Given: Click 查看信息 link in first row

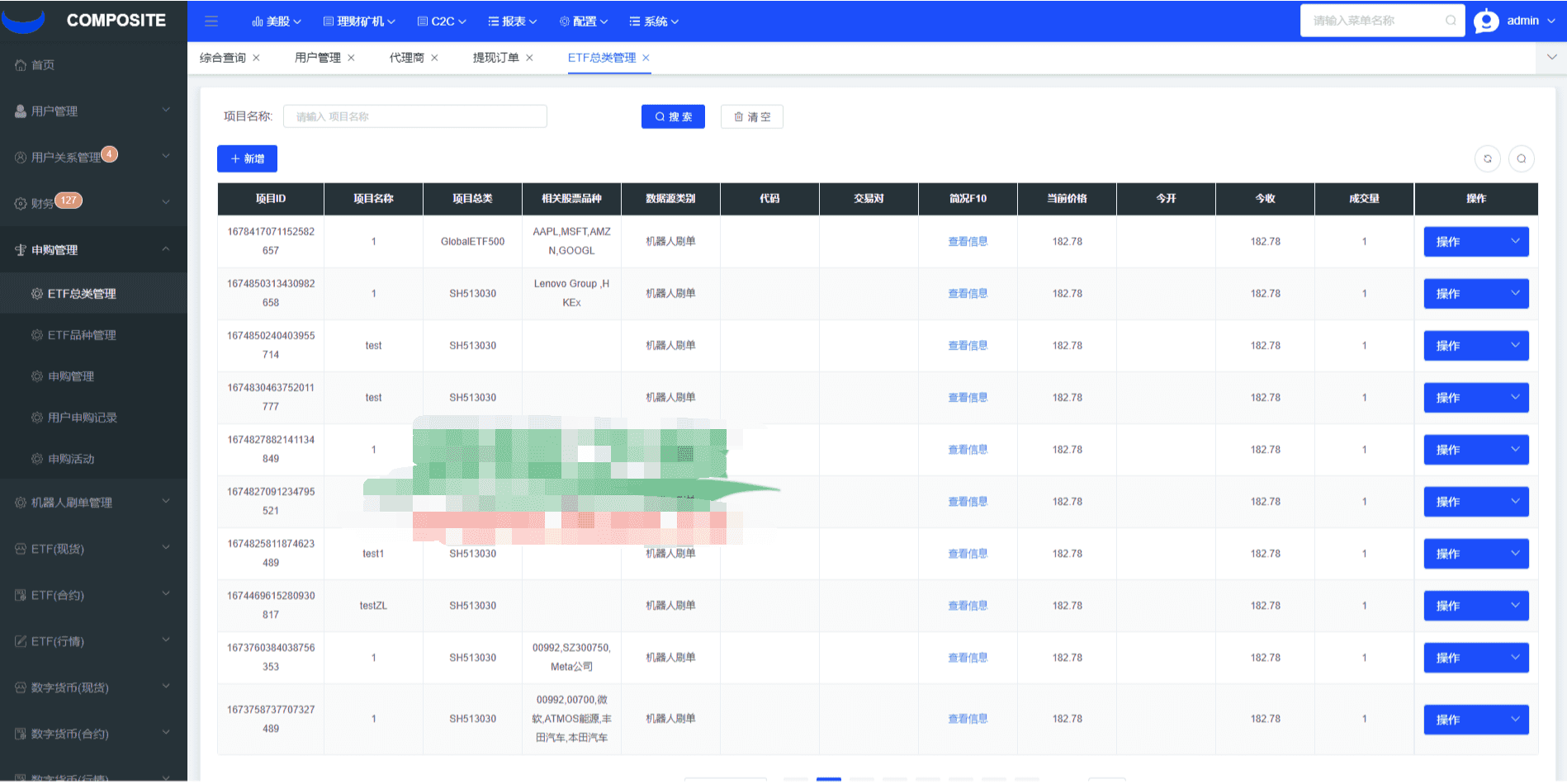Looking at the screenshot, I should click(x=968, y=242).
